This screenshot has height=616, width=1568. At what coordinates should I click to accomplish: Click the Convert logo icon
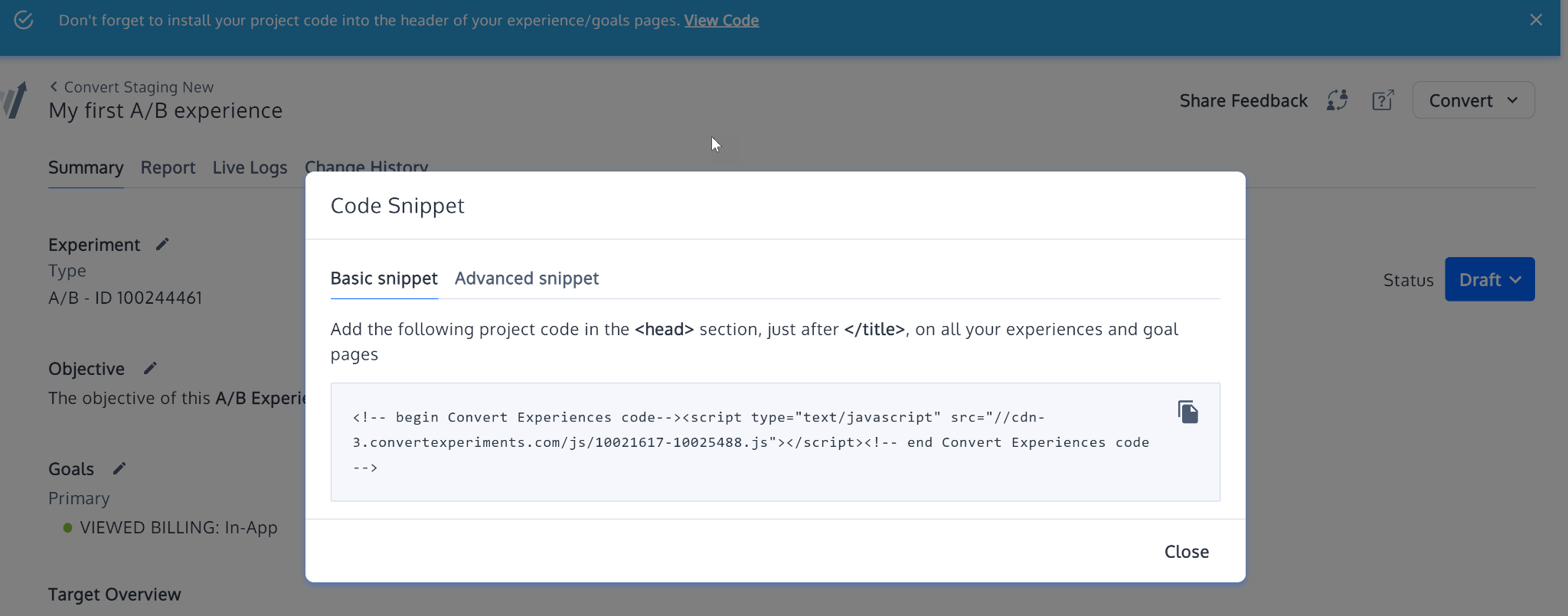tap(14, 100)
